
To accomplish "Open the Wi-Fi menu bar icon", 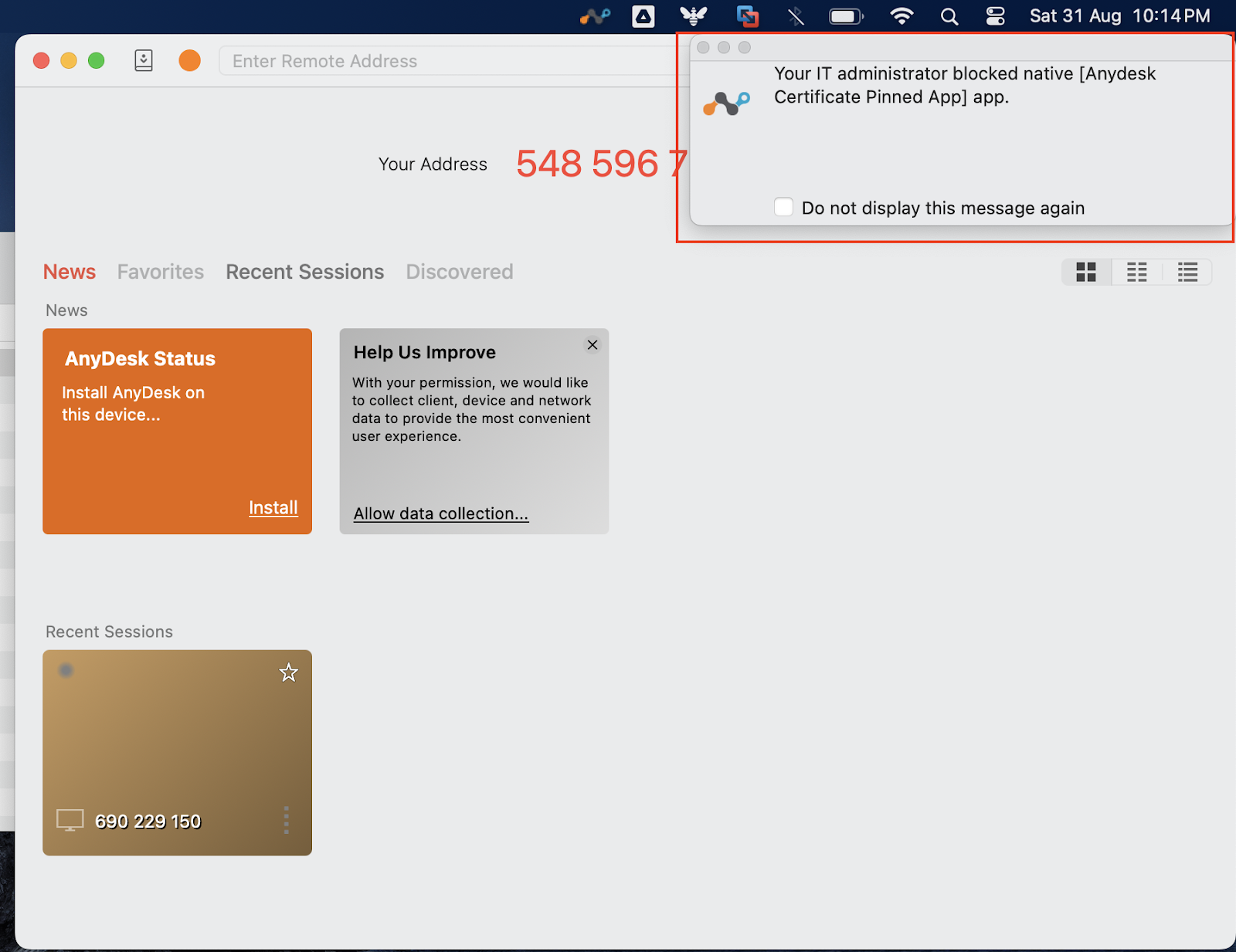I will (902, 16).
